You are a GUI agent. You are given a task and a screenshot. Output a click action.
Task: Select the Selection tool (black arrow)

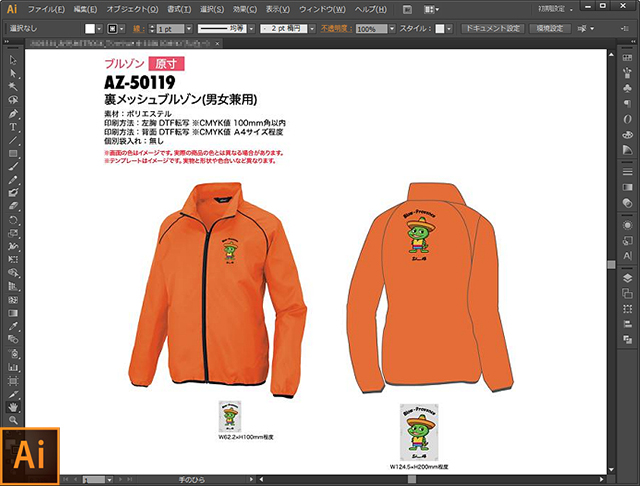[12, 60]
